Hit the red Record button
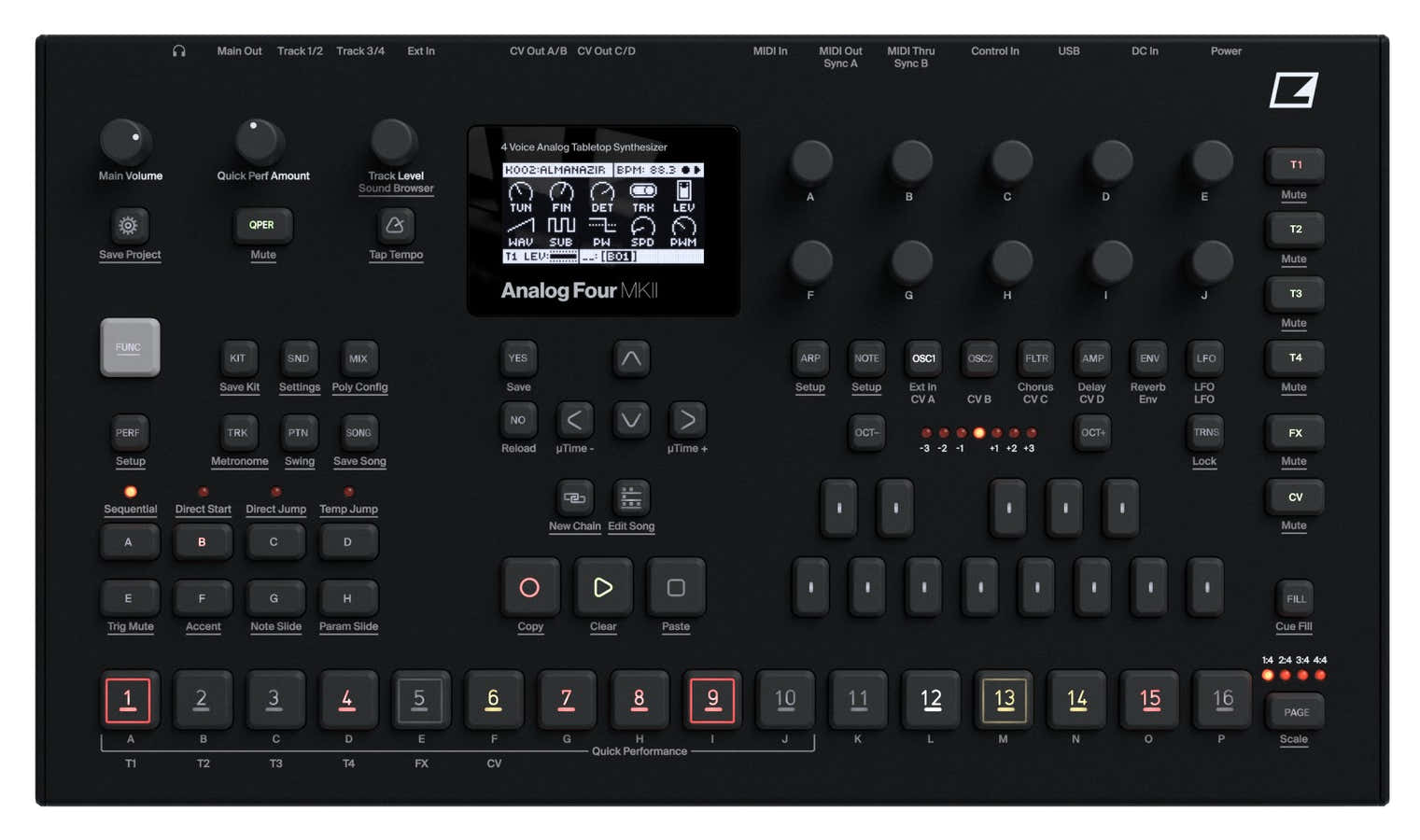Screen dimensions: 1420x840 point(529,587)
